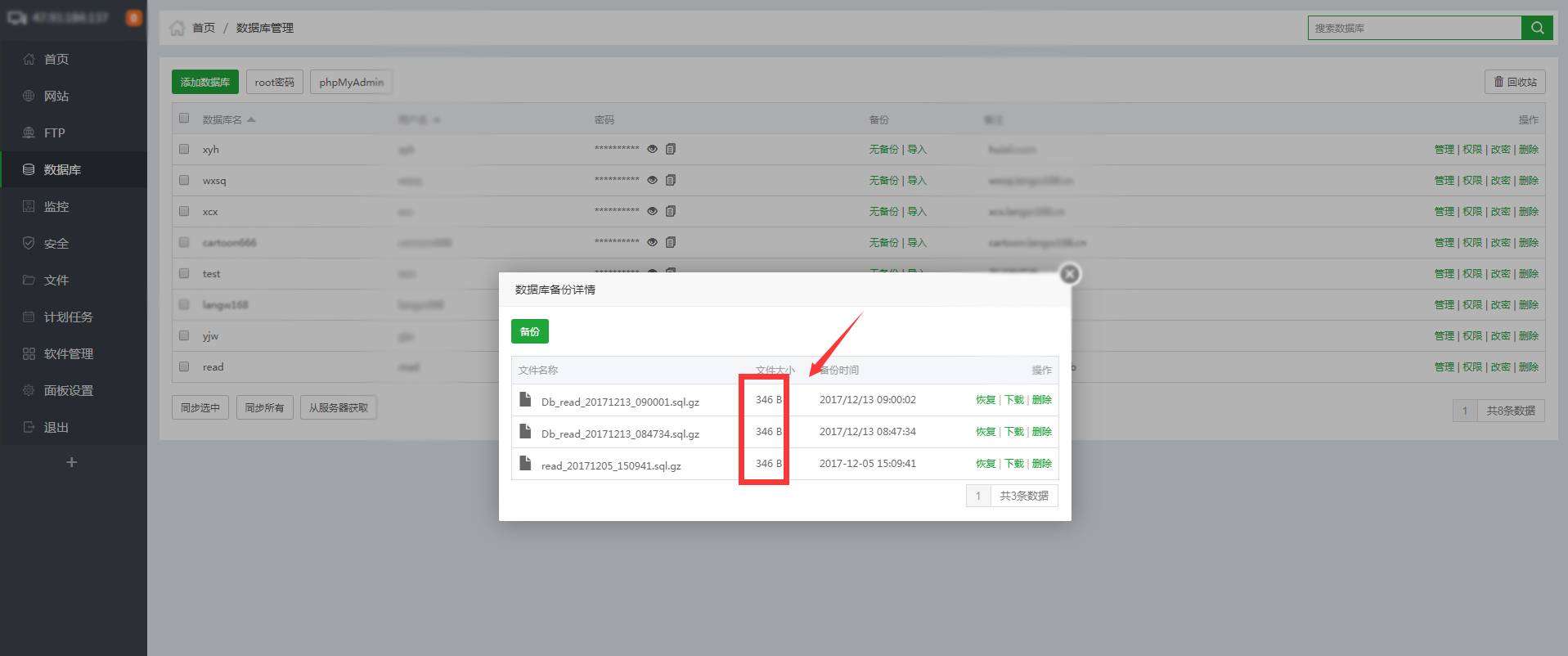This screenshot has height=656, width=1568.
Task: Restore the Db_read_20171213_084734 backup
Action: [985, 432]
